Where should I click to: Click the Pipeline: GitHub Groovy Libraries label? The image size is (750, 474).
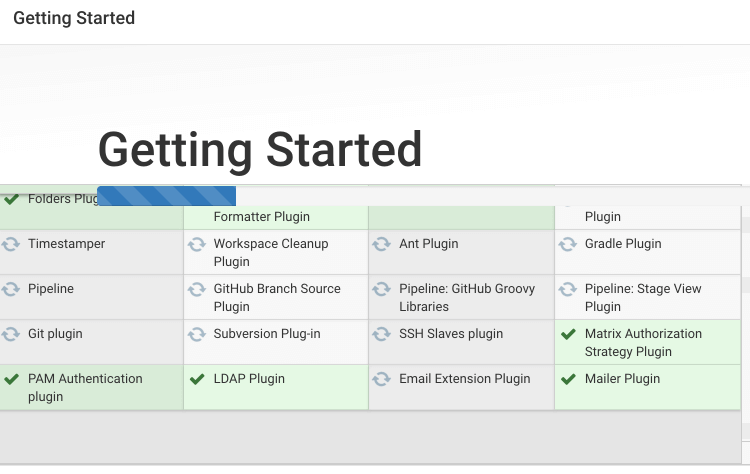[x=467, y=298]
